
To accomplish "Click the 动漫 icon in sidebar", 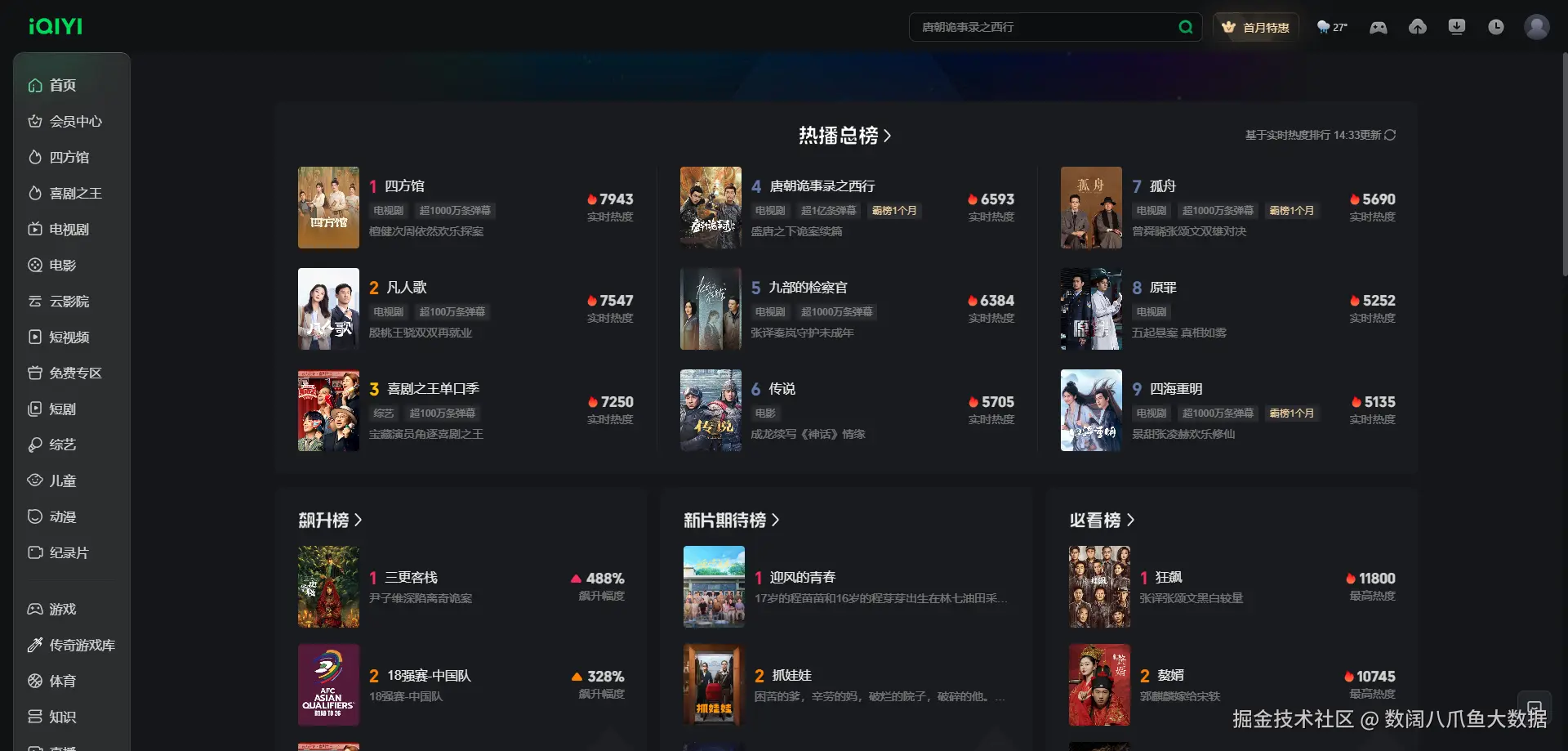I will 35,516.
